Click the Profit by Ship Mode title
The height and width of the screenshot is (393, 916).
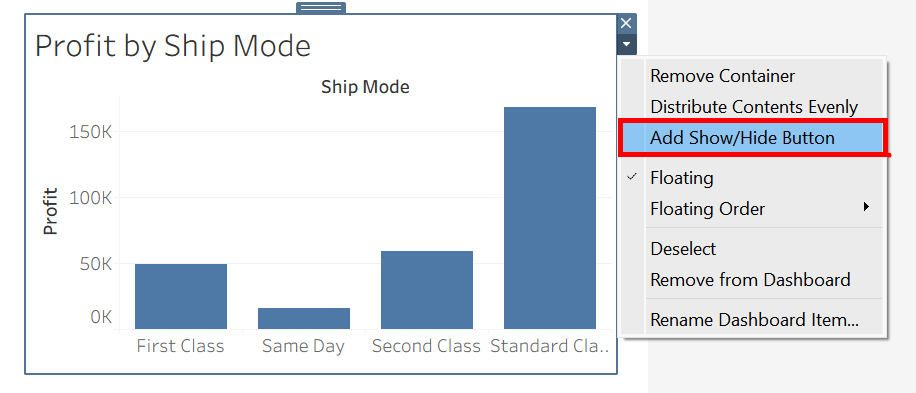click(x=173, y=46)
